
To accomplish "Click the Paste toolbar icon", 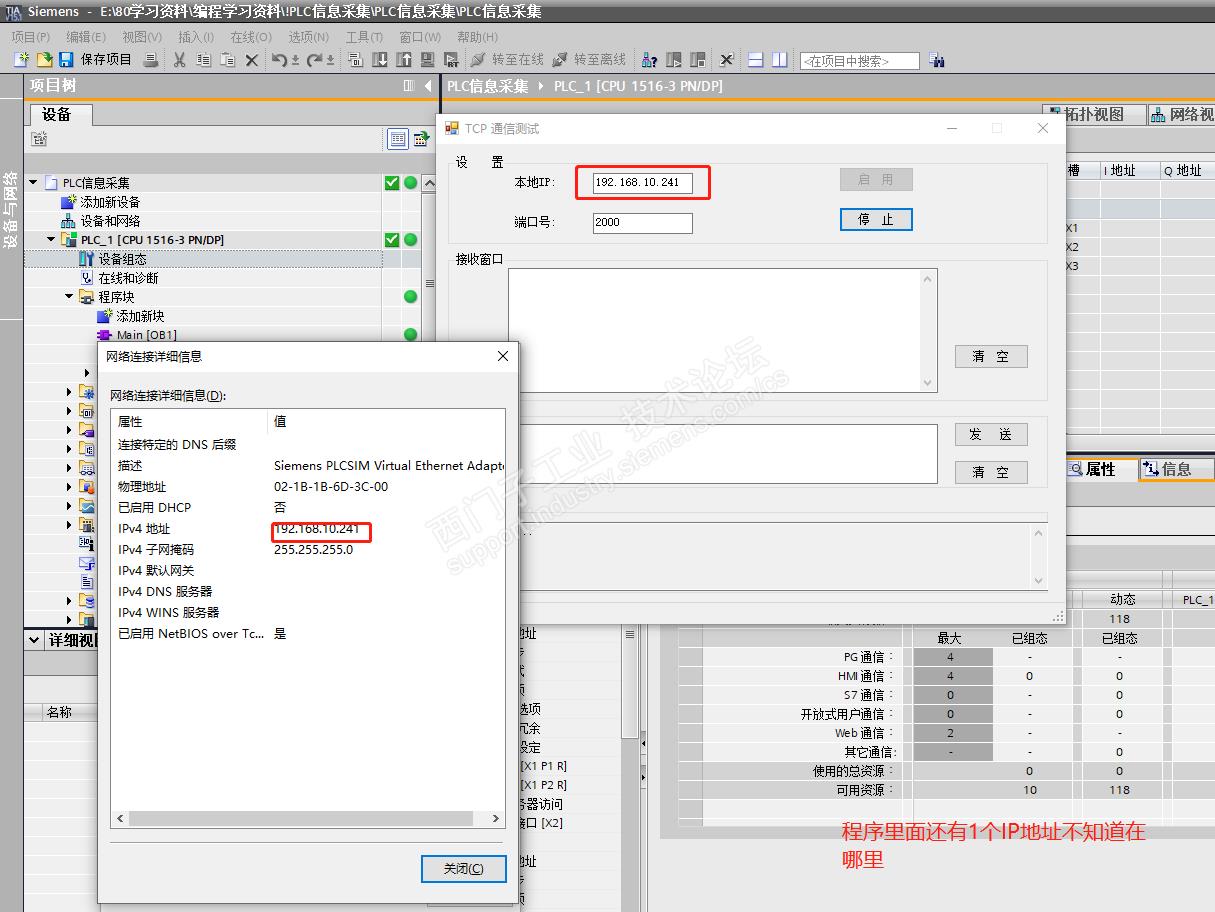I will (228, 60).
